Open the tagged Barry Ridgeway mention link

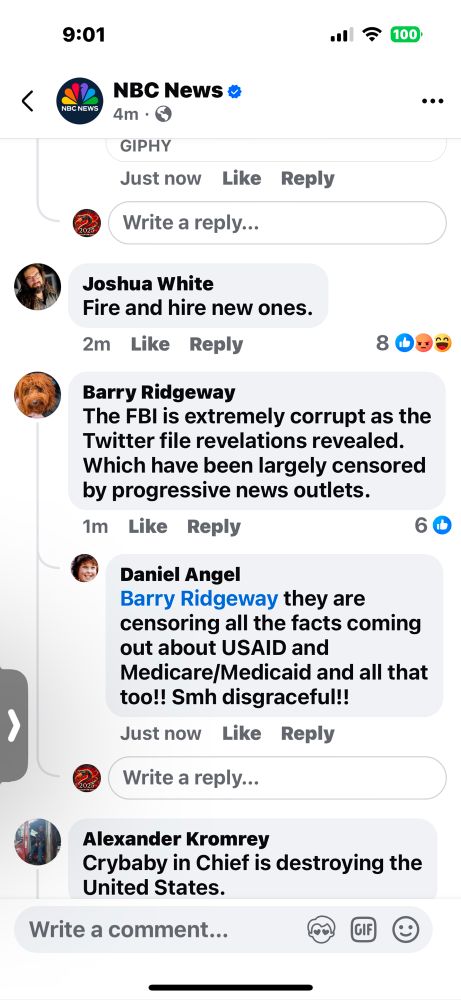click(199, 598)
